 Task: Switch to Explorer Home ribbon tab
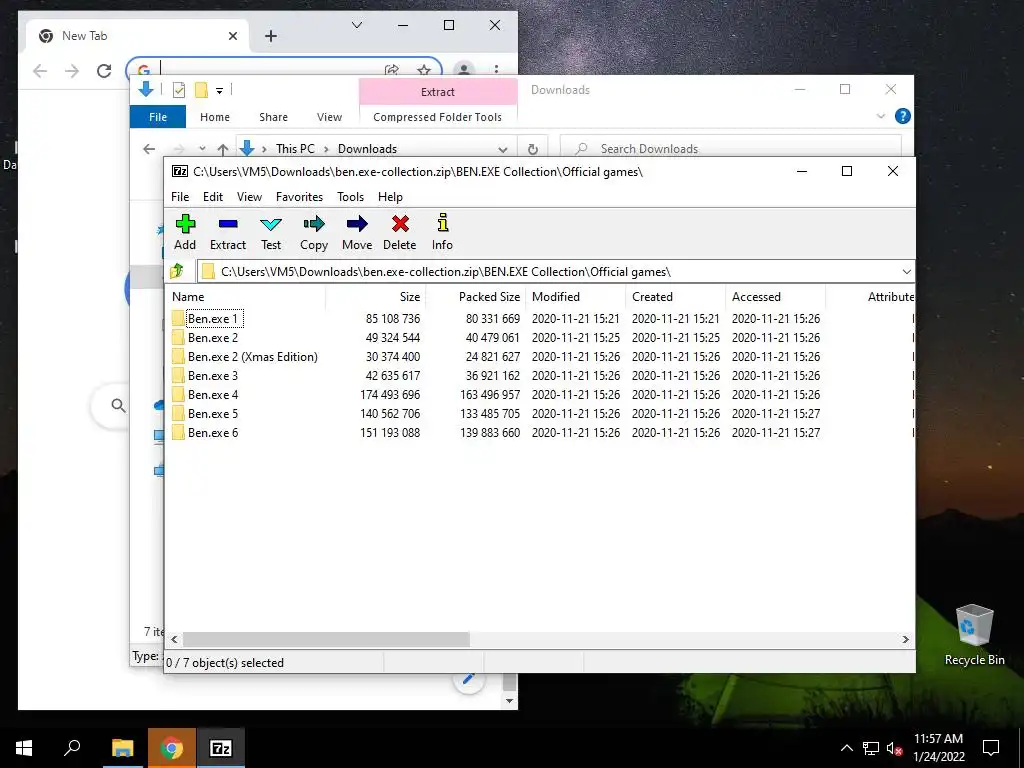(215, 117)
